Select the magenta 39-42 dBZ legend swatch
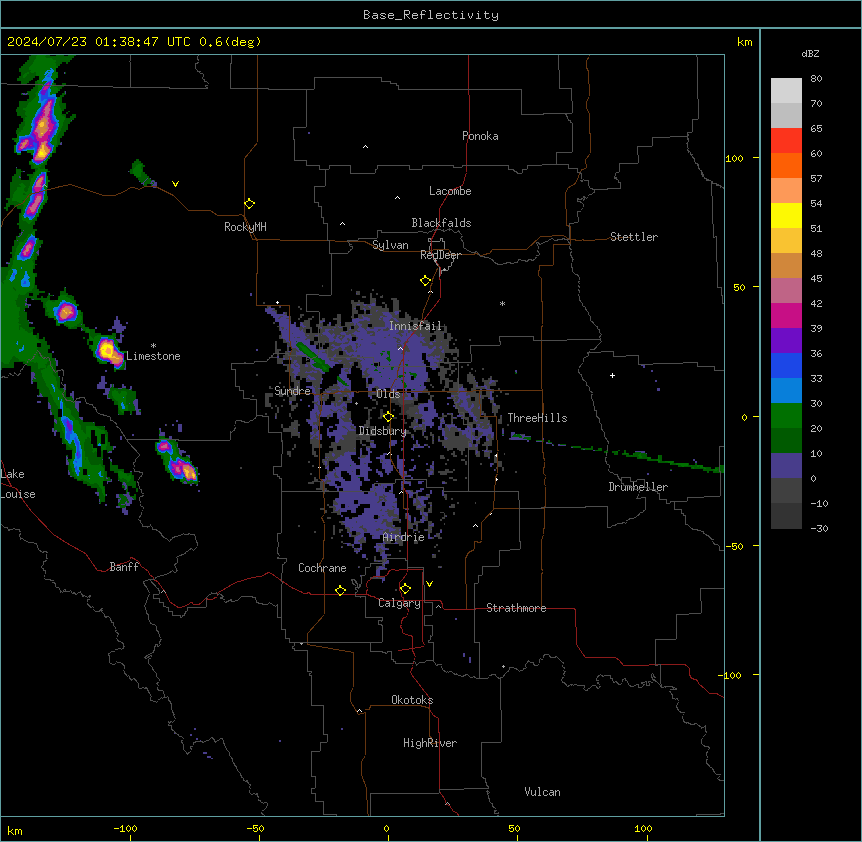This screenshot has height=842, width=862. tap(786, 315)
